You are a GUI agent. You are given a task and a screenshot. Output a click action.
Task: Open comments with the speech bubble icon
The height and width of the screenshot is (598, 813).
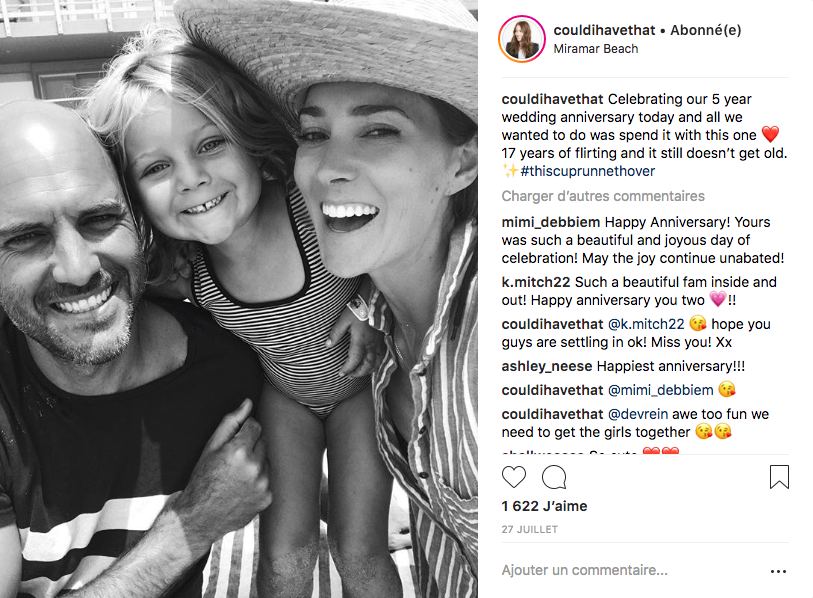tap(554, 477)
